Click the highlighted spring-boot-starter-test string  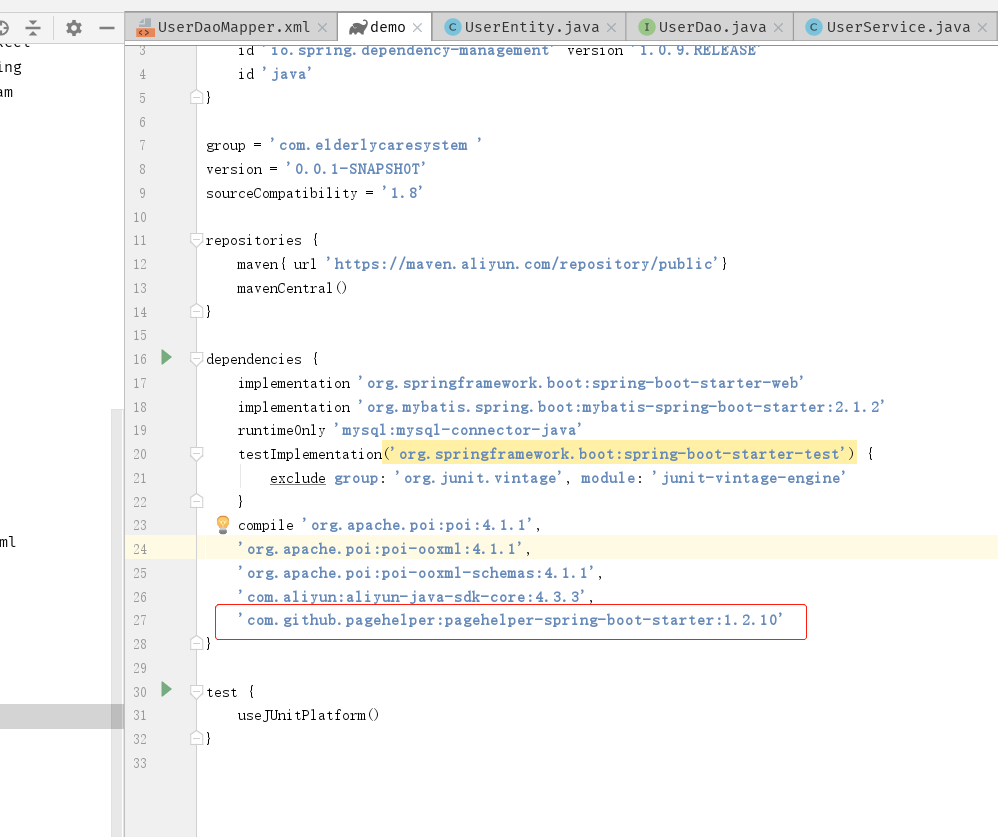[621, 454]
